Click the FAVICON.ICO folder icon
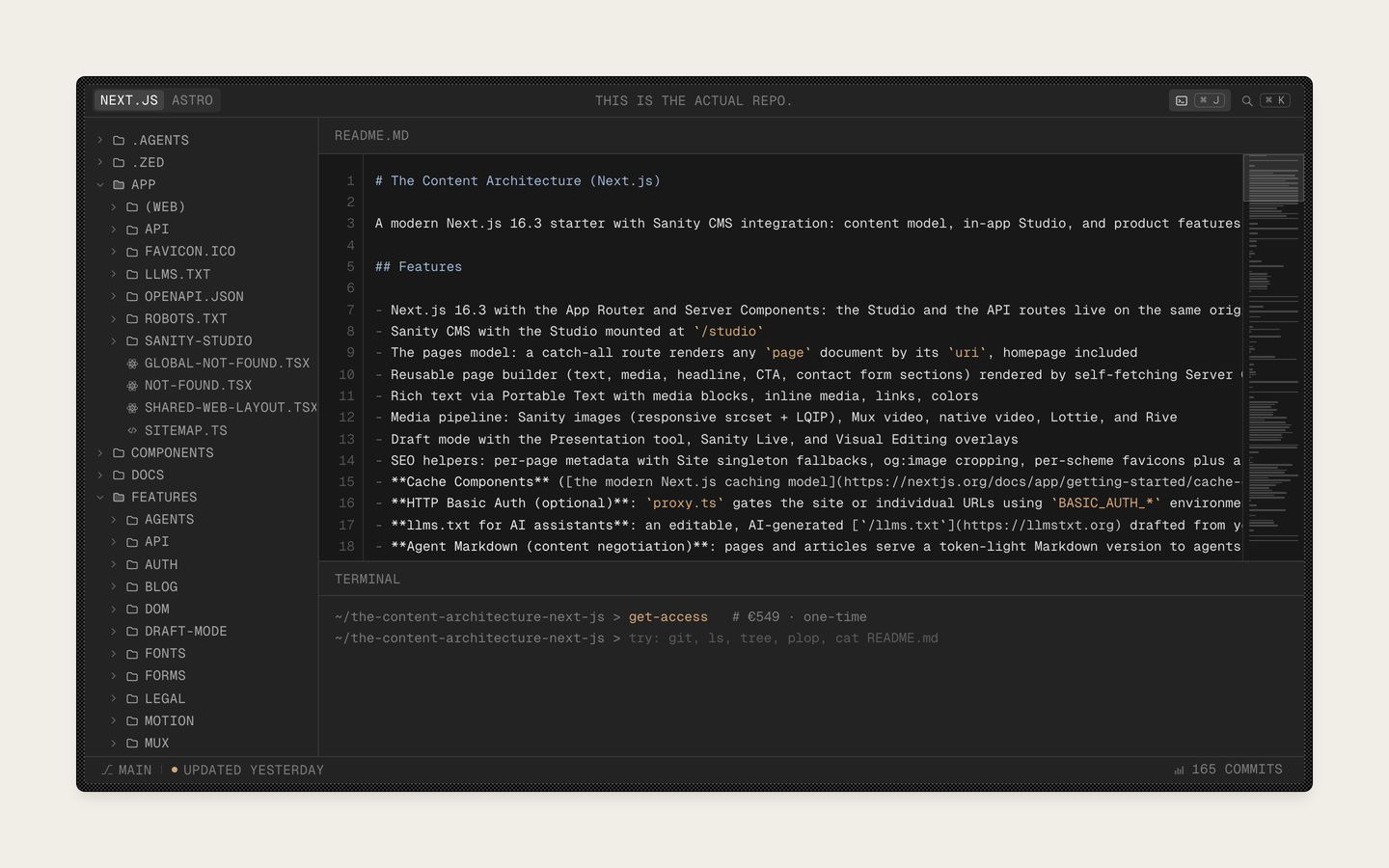Viewport: 1389px width, 868px height. pyautogui.click(x=132, y=251)
